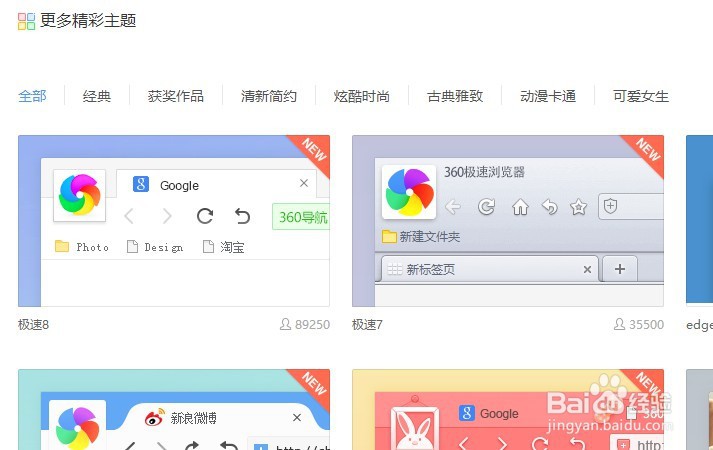Click the NEW ribbon on 极速8 theme
Image resolution: width=713 pixels, height=450 pixels.
pos(314,151)
